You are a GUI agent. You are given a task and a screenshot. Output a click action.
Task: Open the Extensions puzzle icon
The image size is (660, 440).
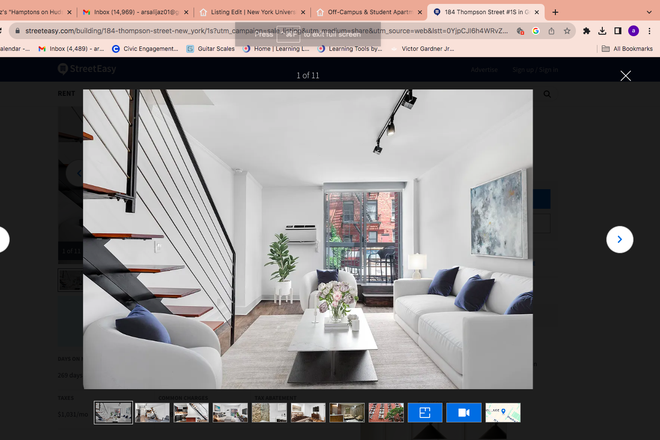coord(586,31)
